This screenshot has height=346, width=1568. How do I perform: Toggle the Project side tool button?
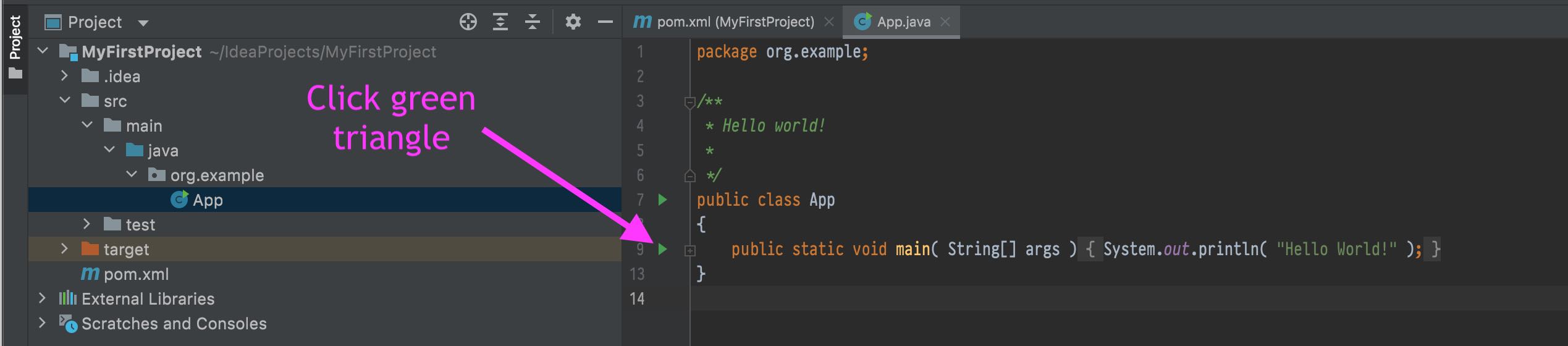15,48
